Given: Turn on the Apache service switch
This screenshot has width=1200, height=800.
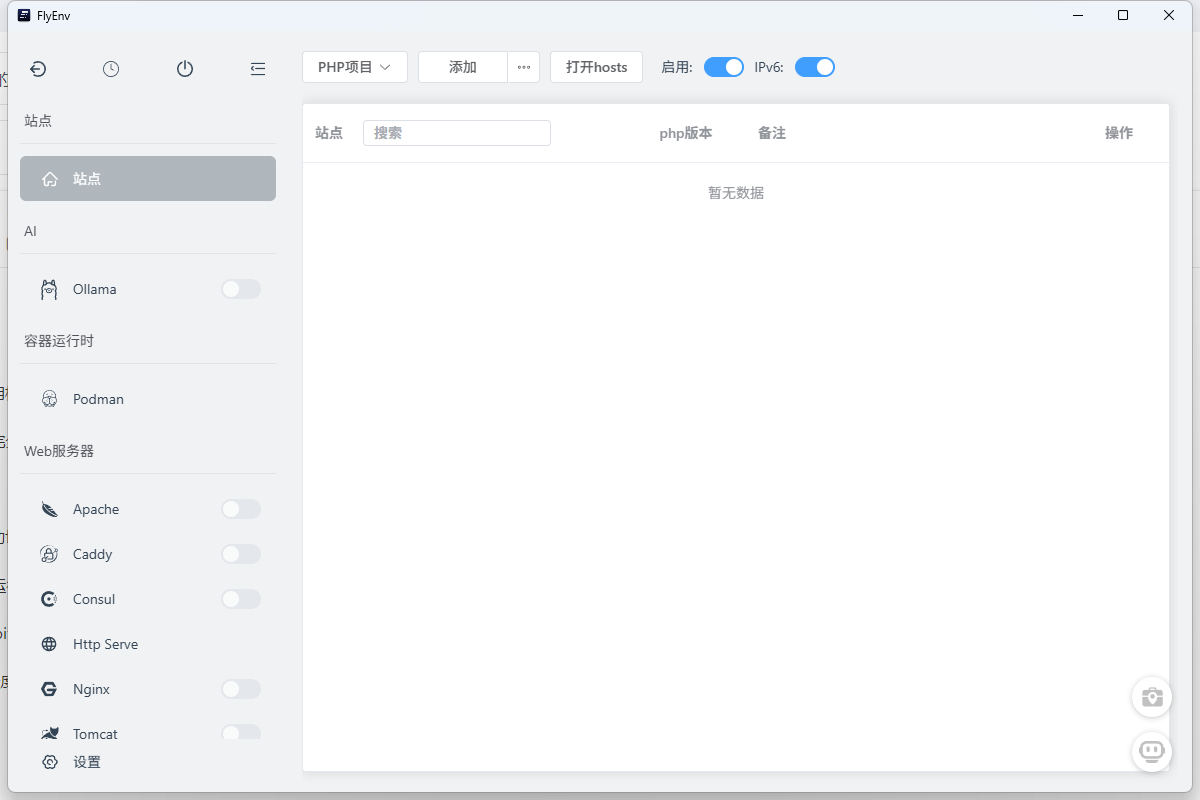Looking at the screenshot, I should coord(240,509).
